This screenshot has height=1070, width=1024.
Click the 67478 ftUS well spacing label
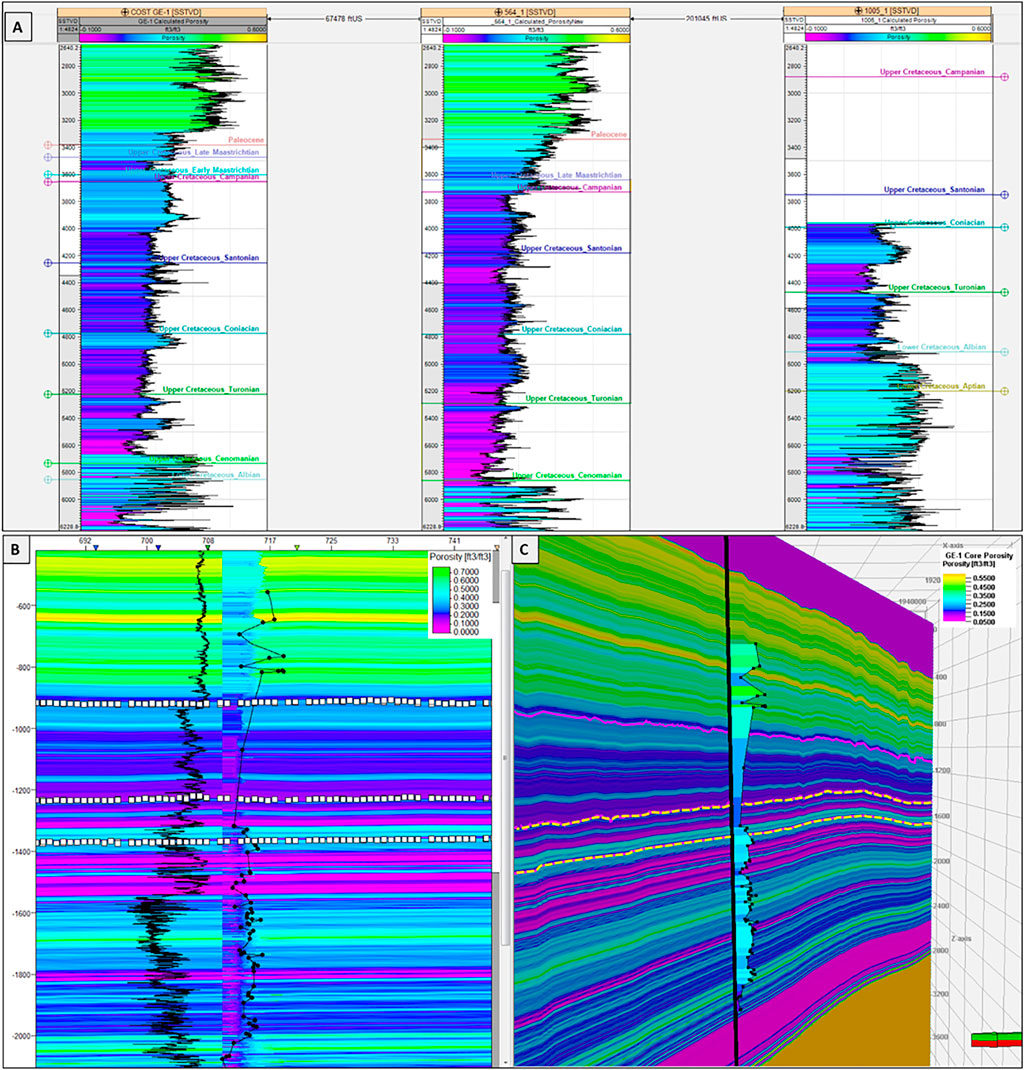pos(344,18)
